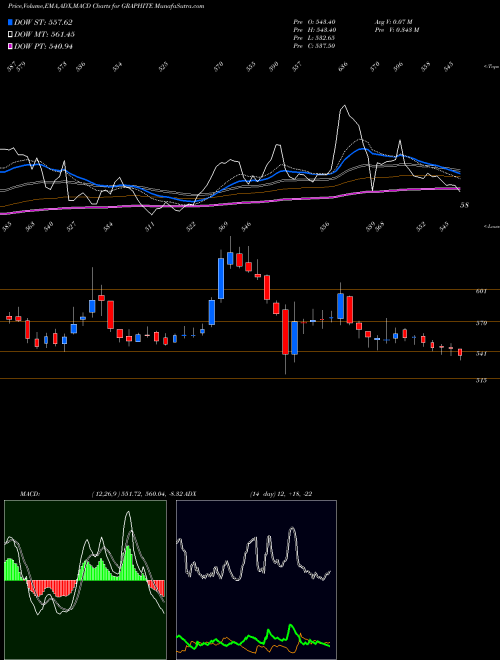The width and height of the screenshot is (500, 660).
Task: Click the '58' value right of the EMA lines
Action: point(464,205)
